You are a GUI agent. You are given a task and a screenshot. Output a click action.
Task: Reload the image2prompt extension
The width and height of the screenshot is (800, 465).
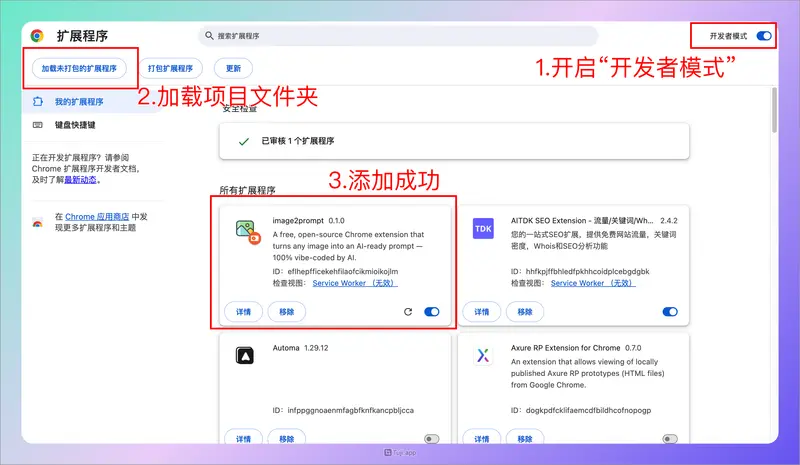point(408,312)
